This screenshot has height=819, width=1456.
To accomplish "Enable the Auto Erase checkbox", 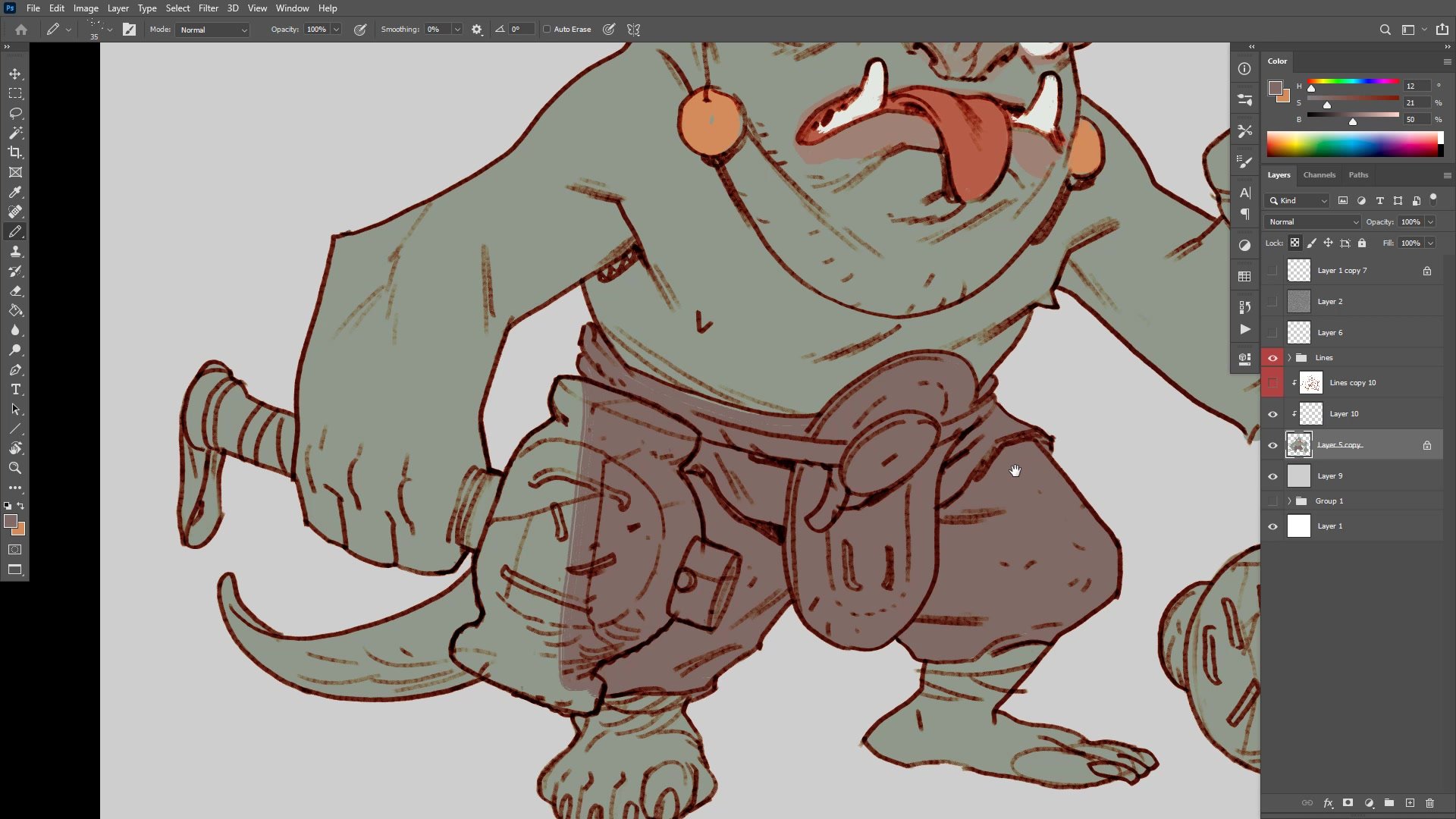I will 547,30.
